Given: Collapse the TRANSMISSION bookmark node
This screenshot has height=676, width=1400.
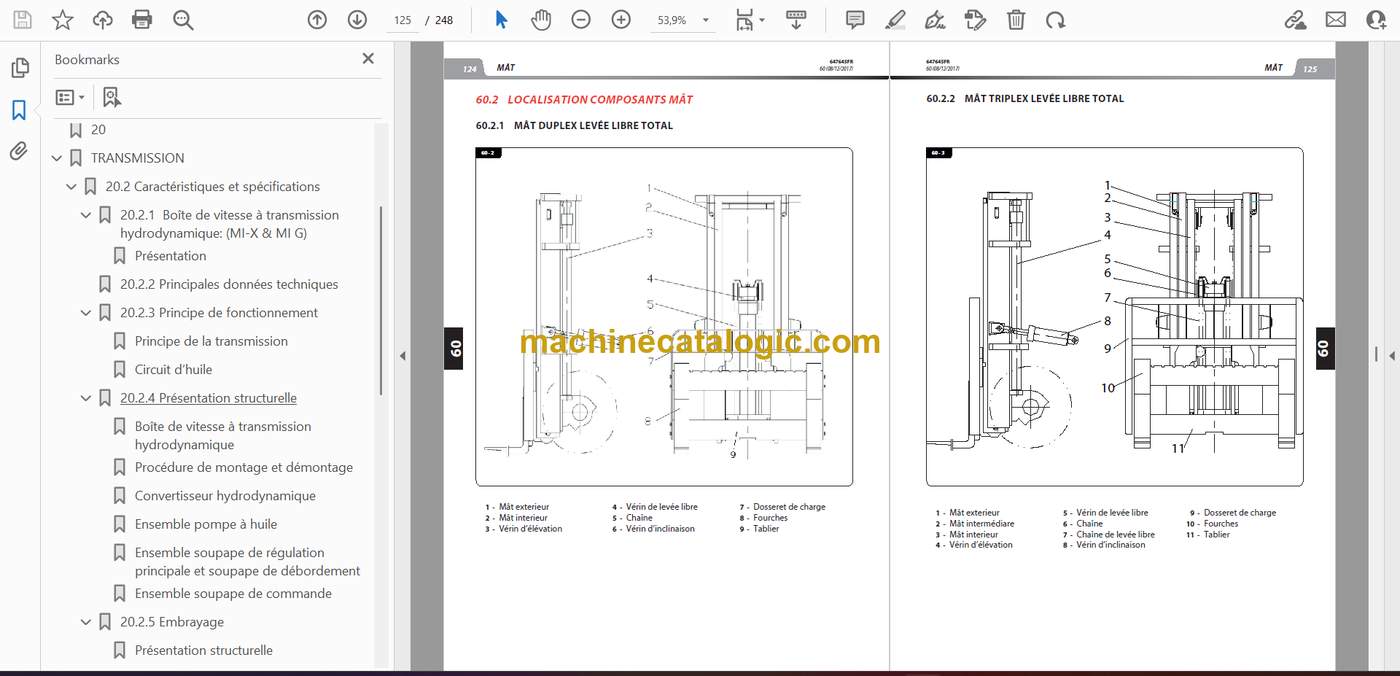Looking at the screenshot, I should click(x=57, y=158).
